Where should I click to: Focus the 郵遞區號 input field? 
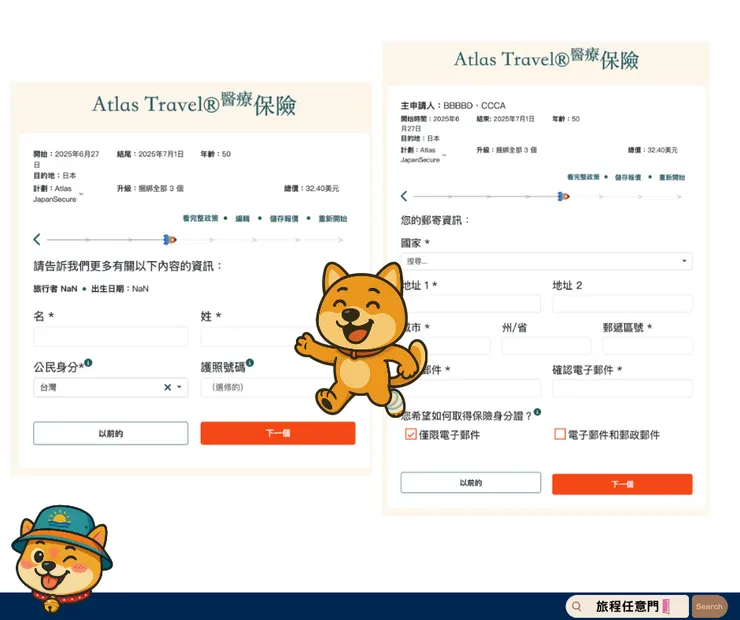pos(648,345)
